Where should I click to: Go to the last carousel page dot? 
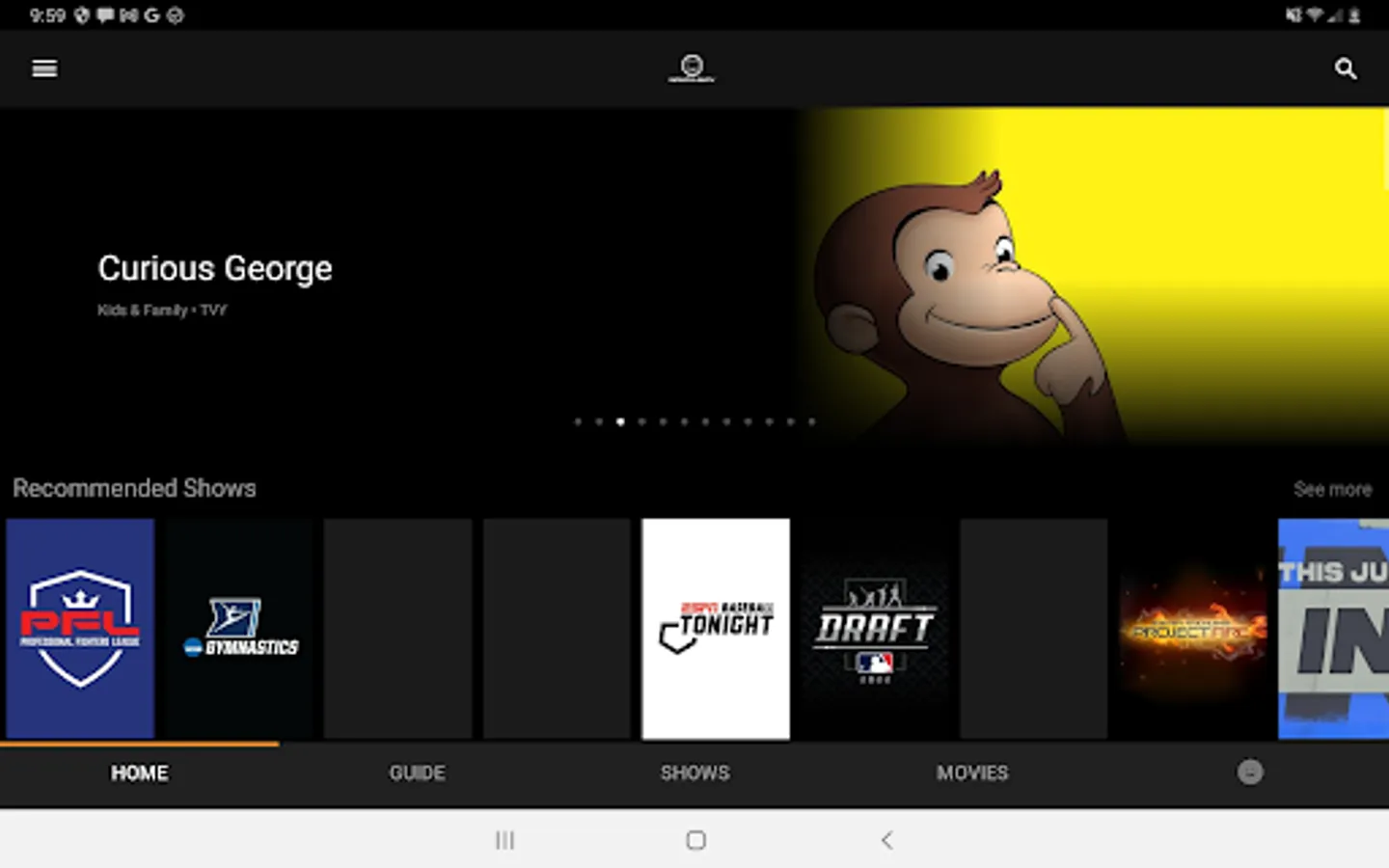[x=811, y=421]
